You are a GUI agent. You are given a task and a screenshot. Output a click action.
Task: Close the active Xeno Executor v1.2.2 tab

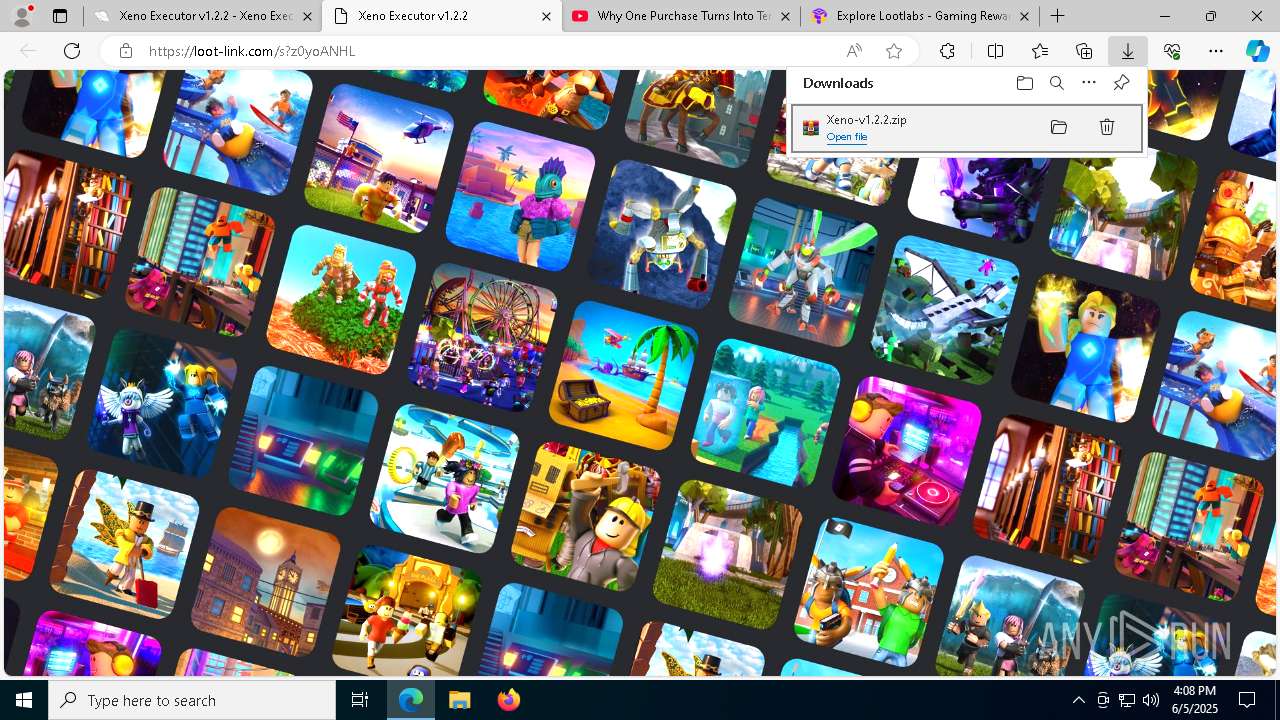(x=545, y=16)
